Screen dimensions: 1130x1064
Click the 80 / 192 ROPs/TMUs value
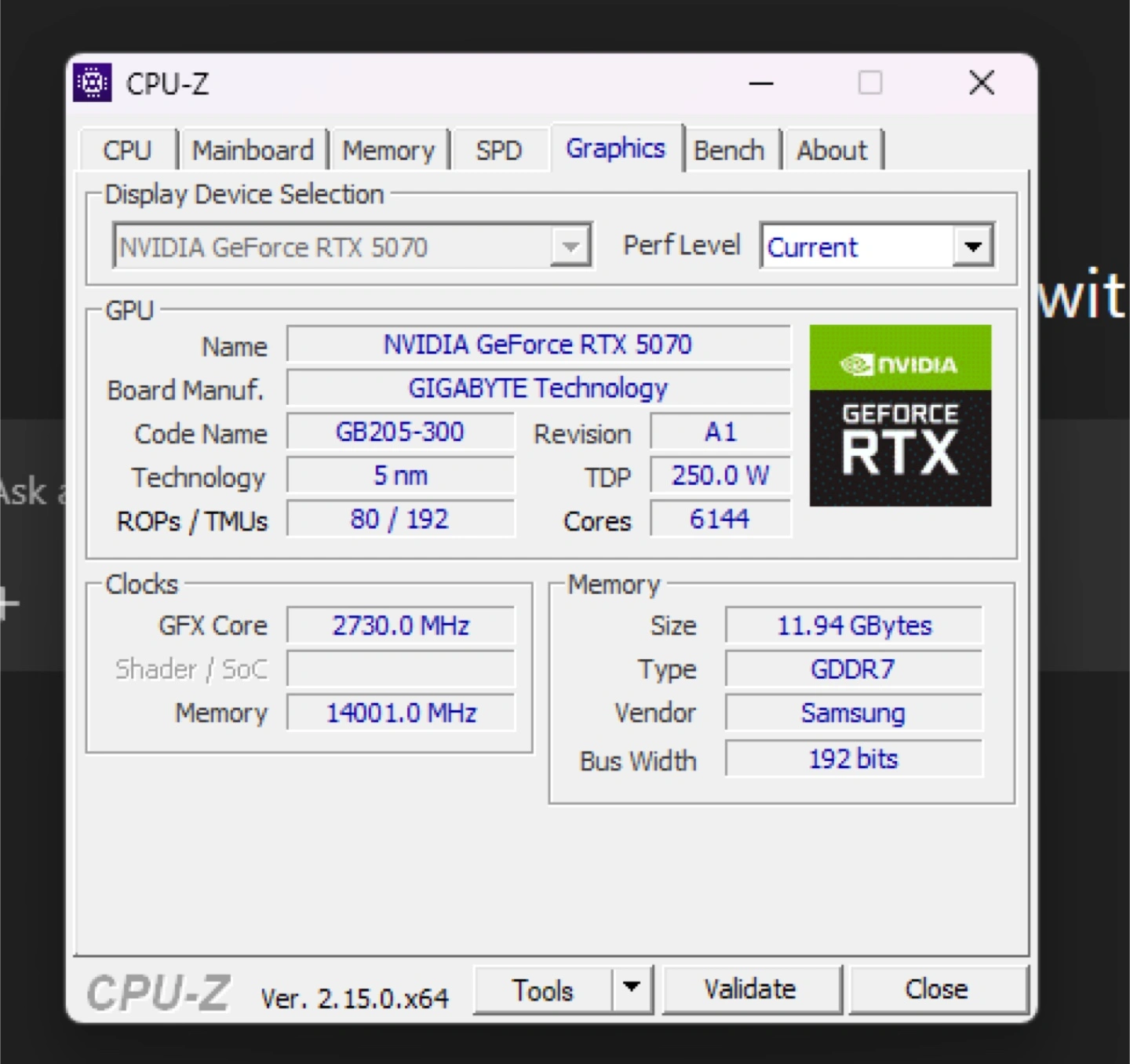[x=400, y=519]
